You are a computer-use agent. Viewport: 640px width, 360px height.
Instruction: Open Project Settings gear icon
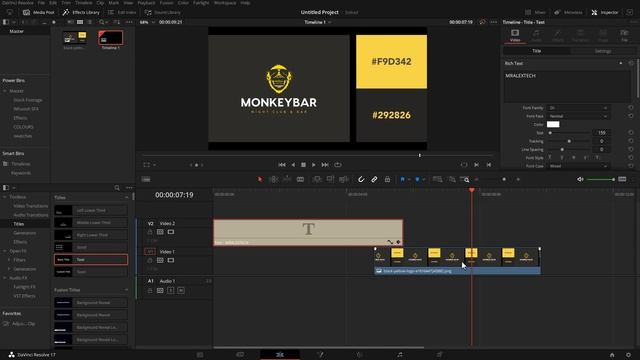click(x=628, y=355)
